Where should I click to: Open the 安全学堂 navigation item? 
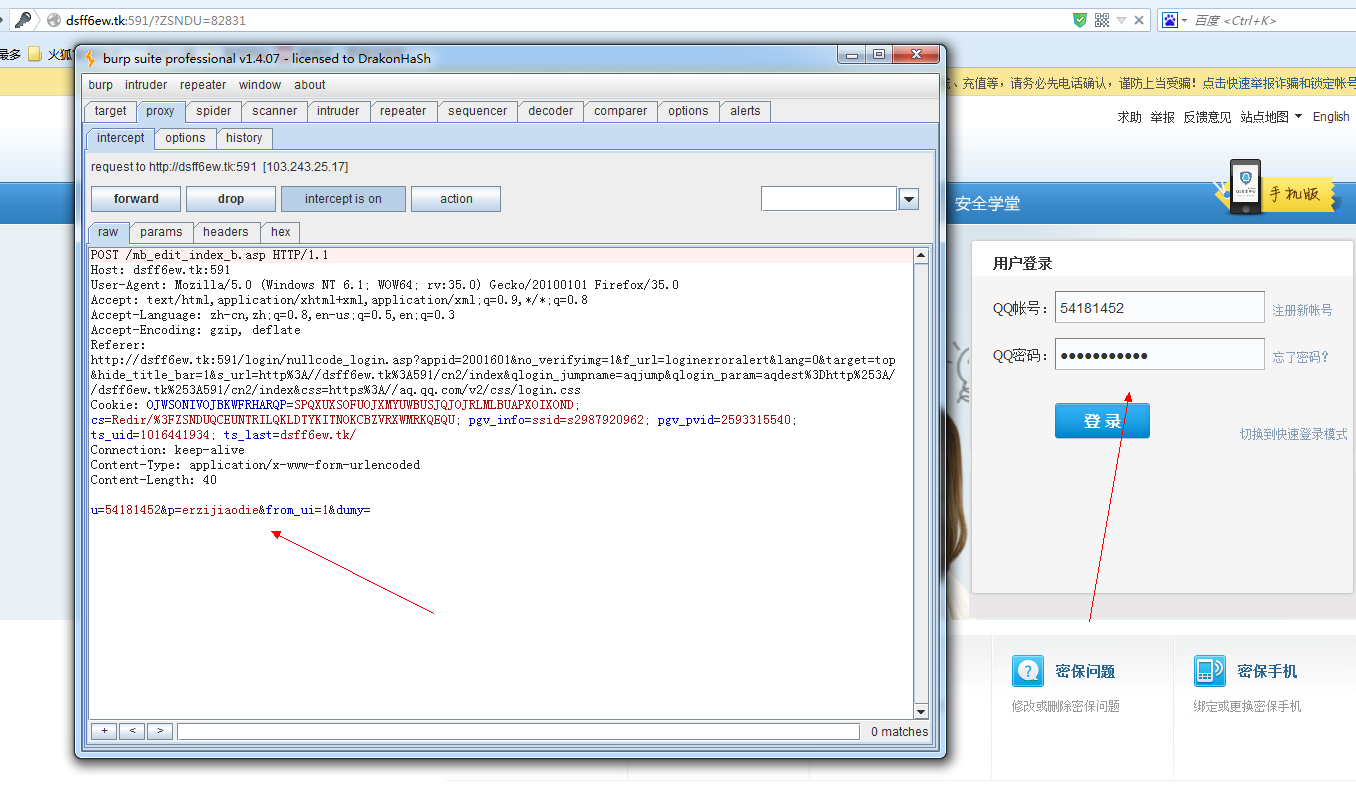pyautogui.click(x=987, y=204)
